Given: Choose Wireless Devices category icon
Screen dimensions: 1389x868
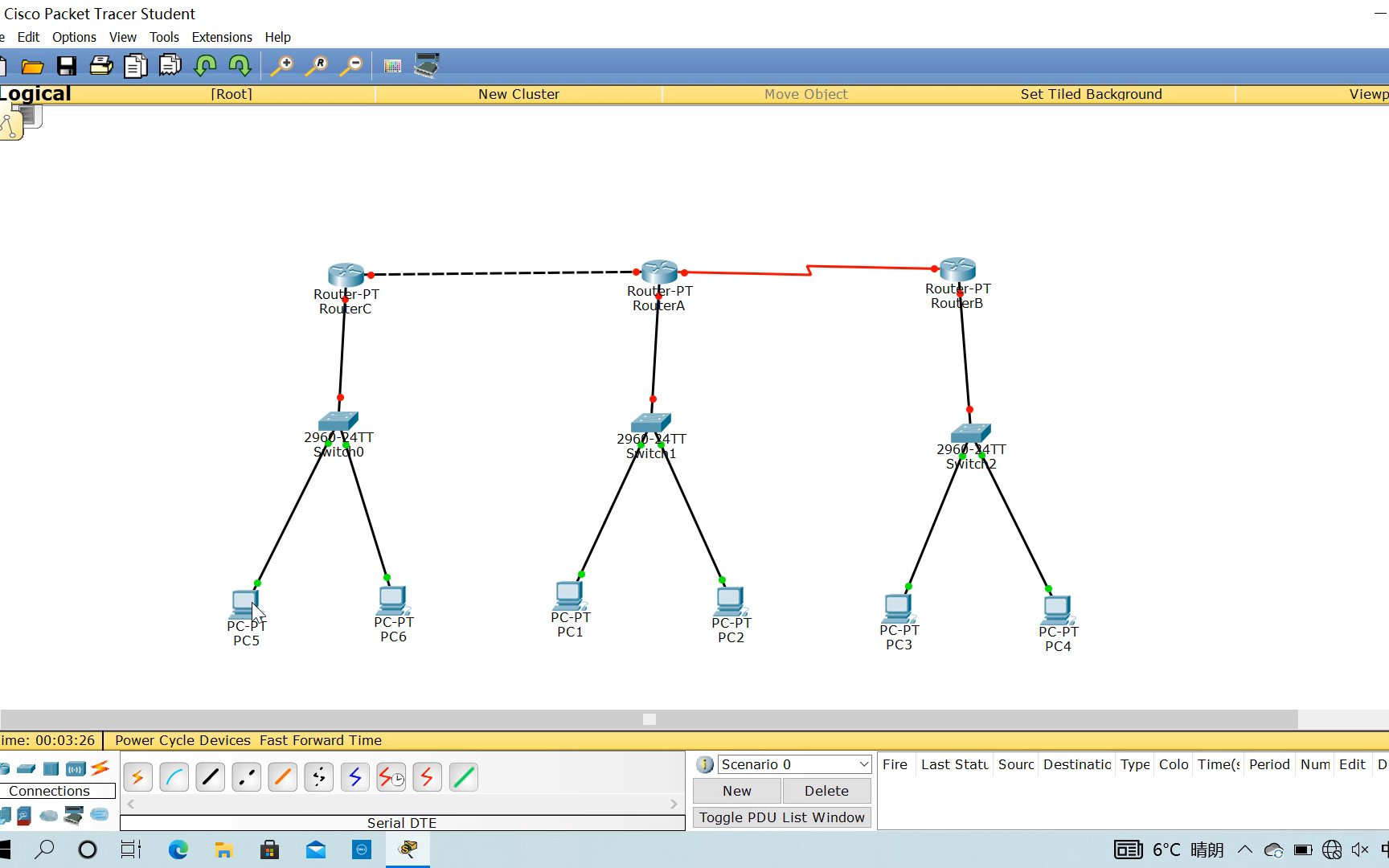Looking at the screenshot, I should (x=76, y=768).
